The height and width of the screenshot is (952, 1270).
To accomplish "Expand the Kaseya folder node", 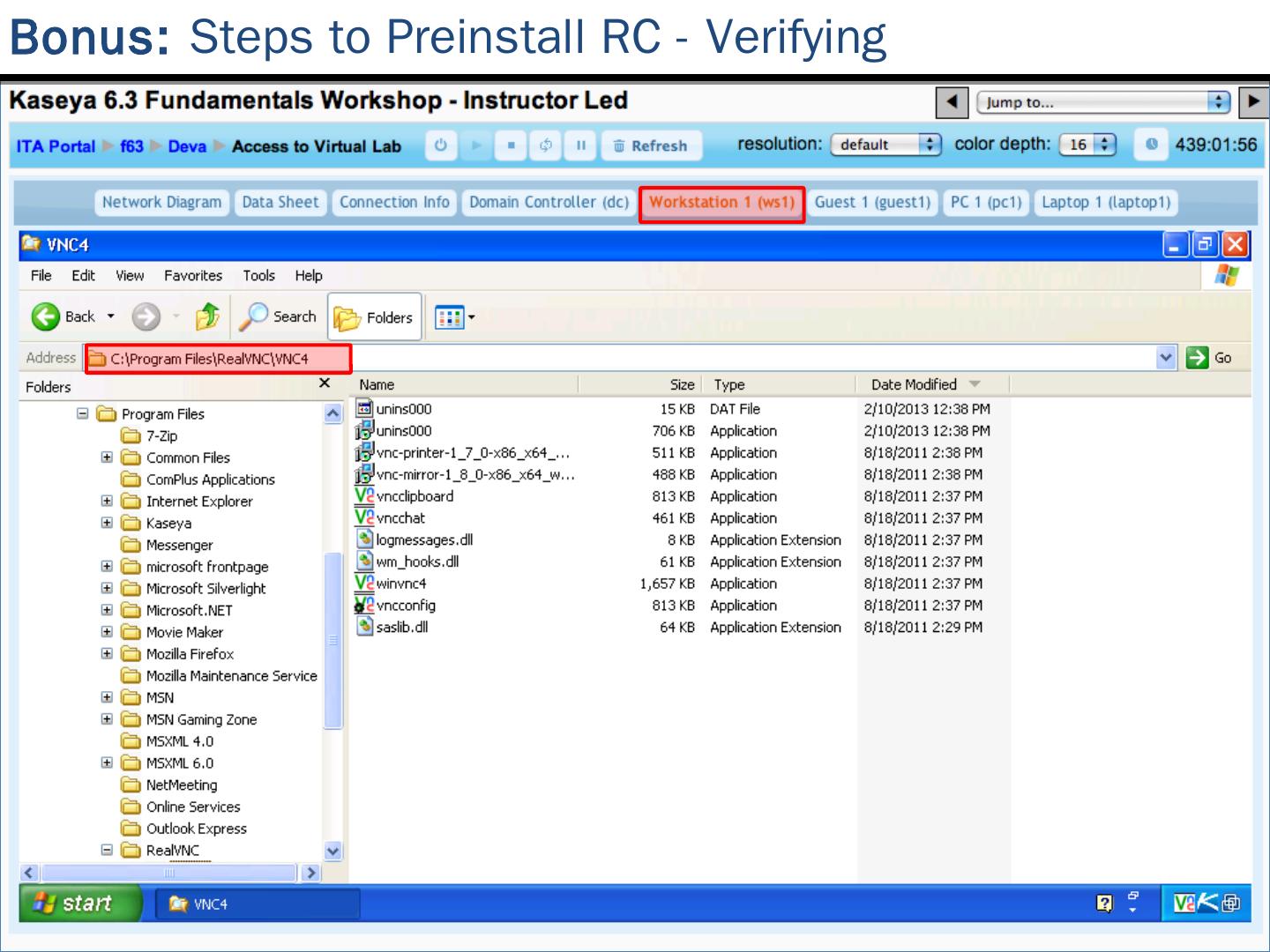I will tap(107, 523).
